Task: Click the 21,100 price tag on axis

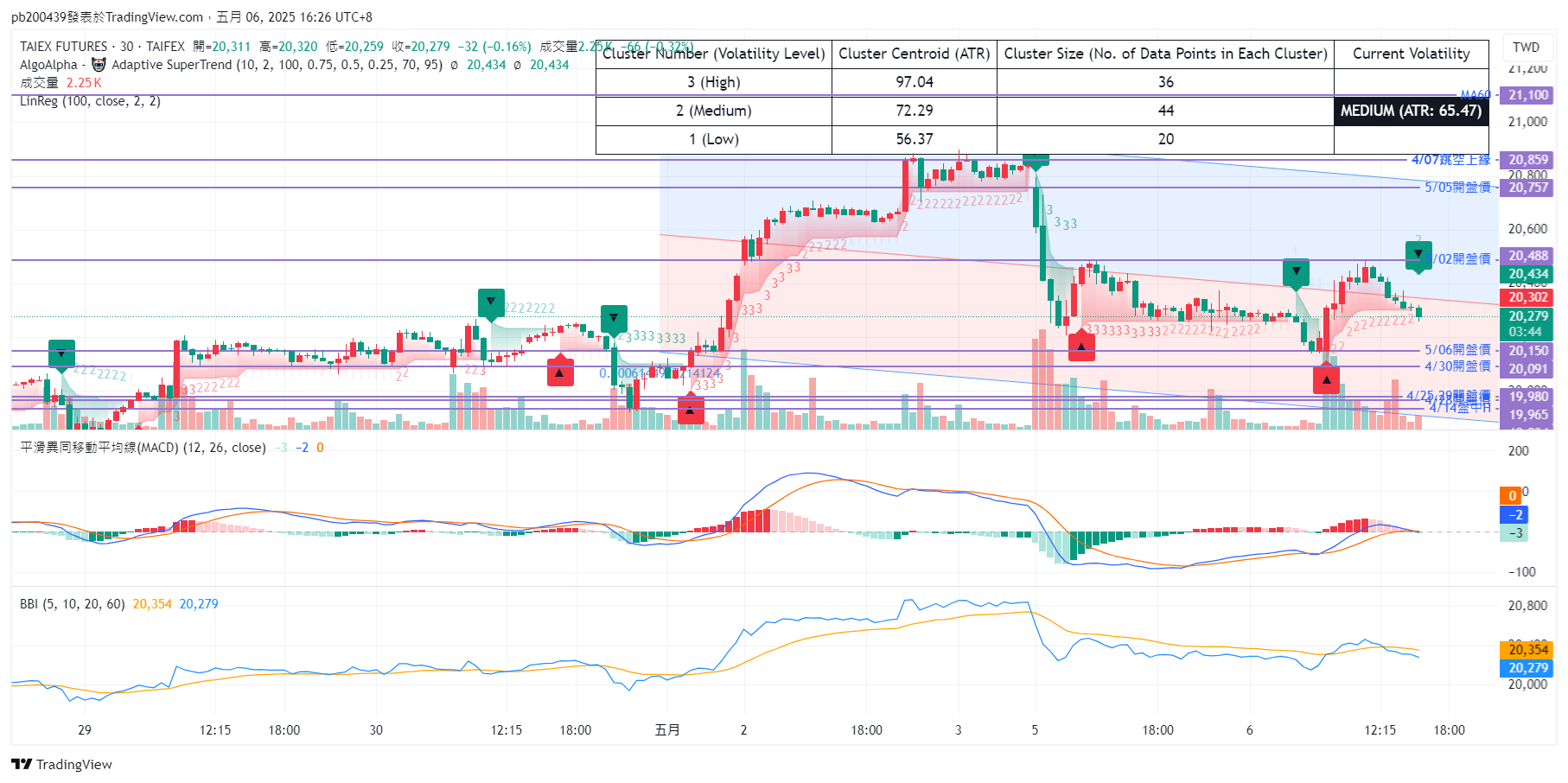Action: tap(1527, 95)
